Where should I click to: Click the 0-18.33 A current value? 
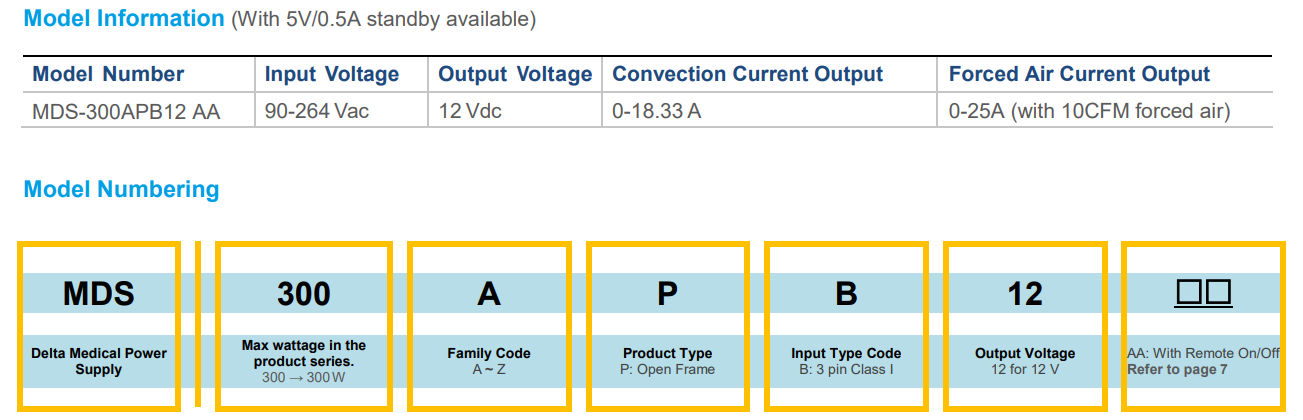pos(656,111)
